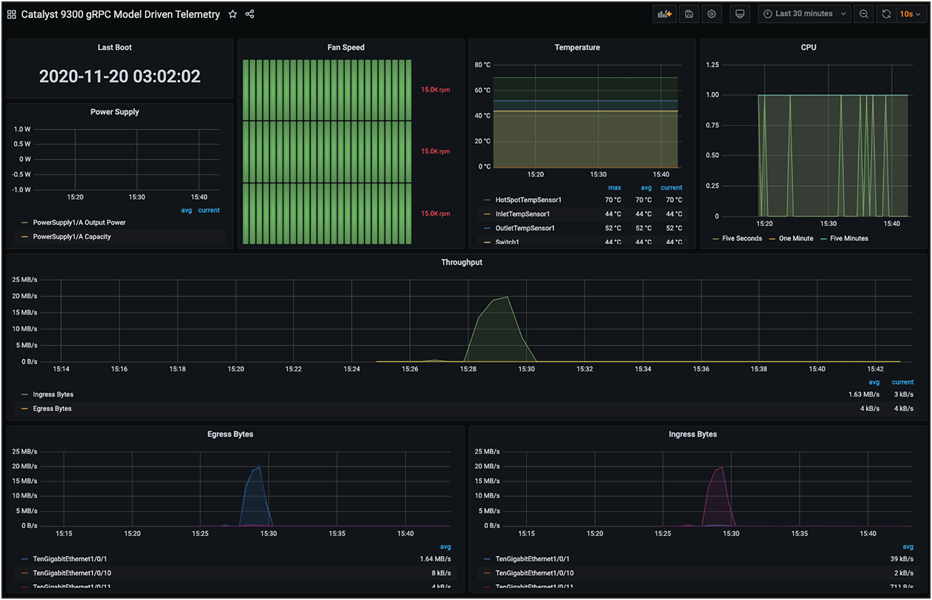Toggle Five Seconds CPU series
932x600 pixels.
point(742,238)
